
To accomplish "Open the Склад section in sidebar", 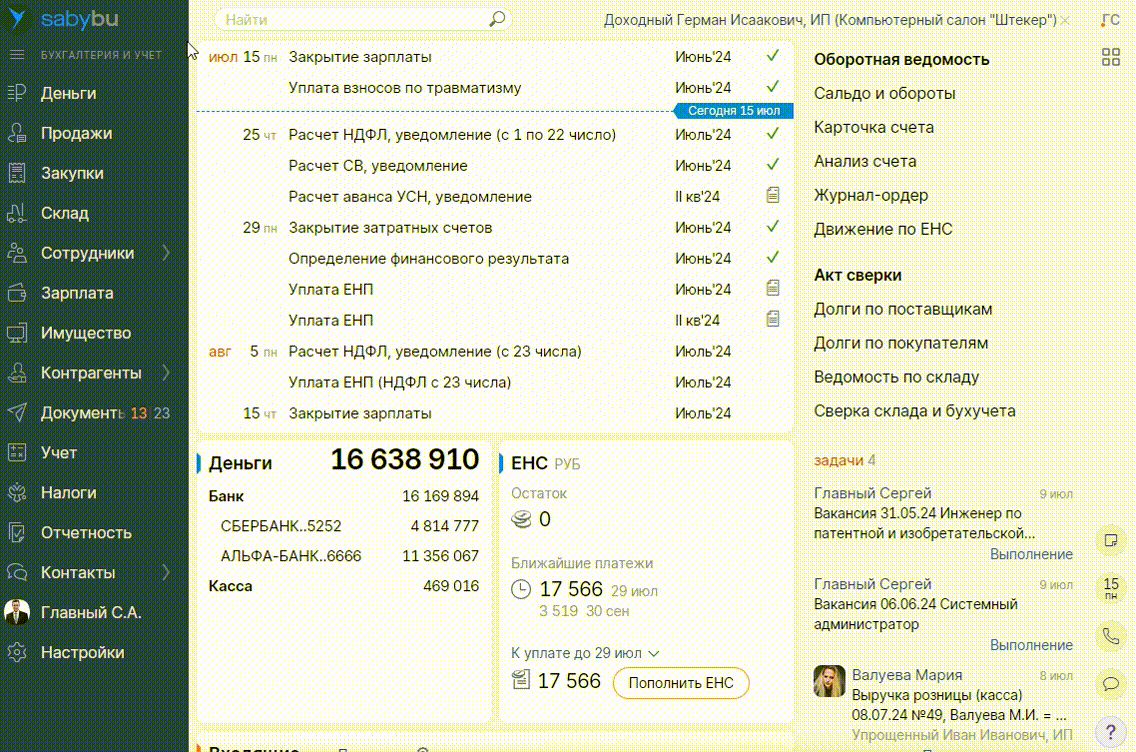I will pos(64,213).
